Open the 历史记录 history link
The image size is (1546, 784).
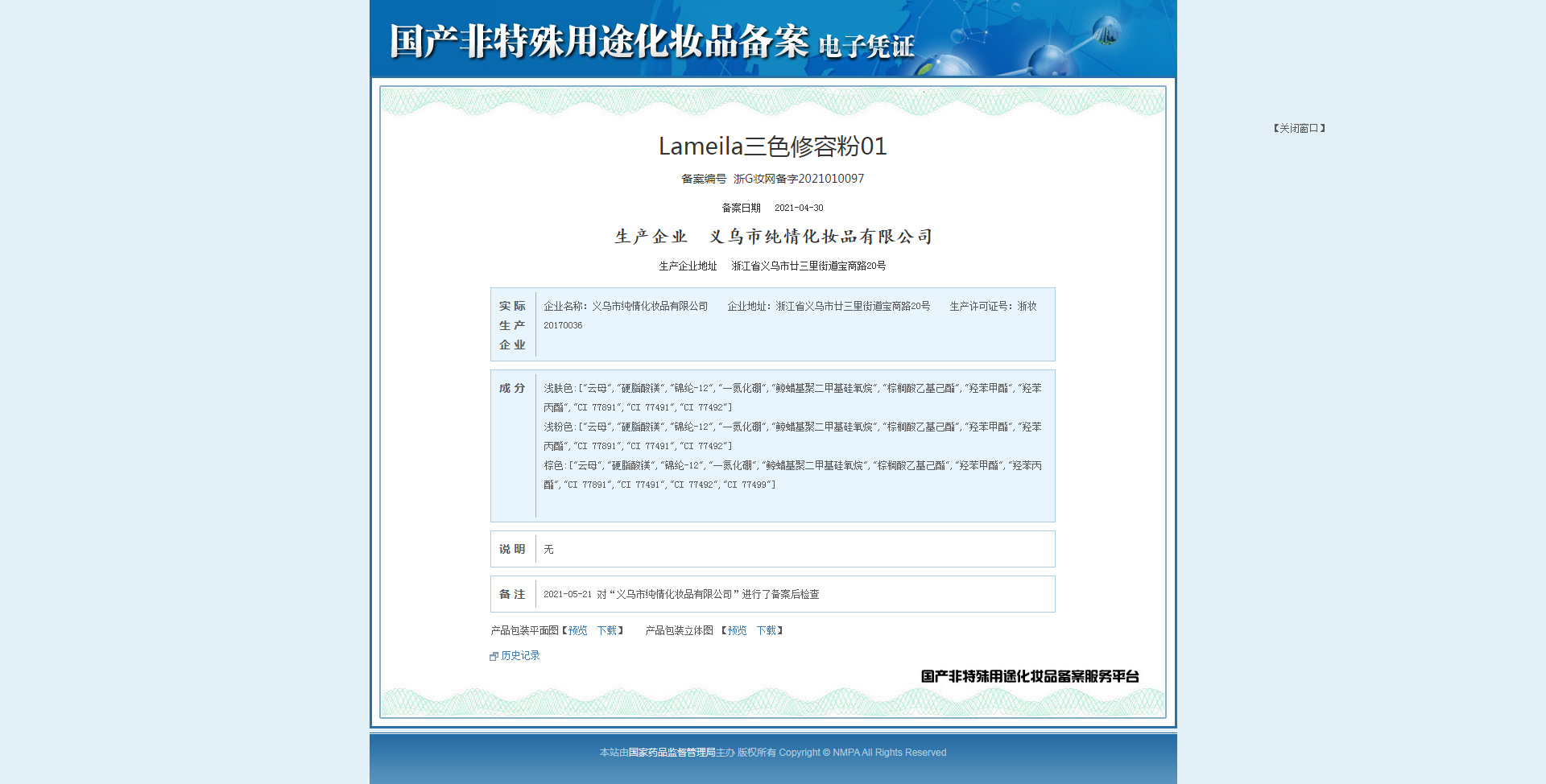point(520,655)
